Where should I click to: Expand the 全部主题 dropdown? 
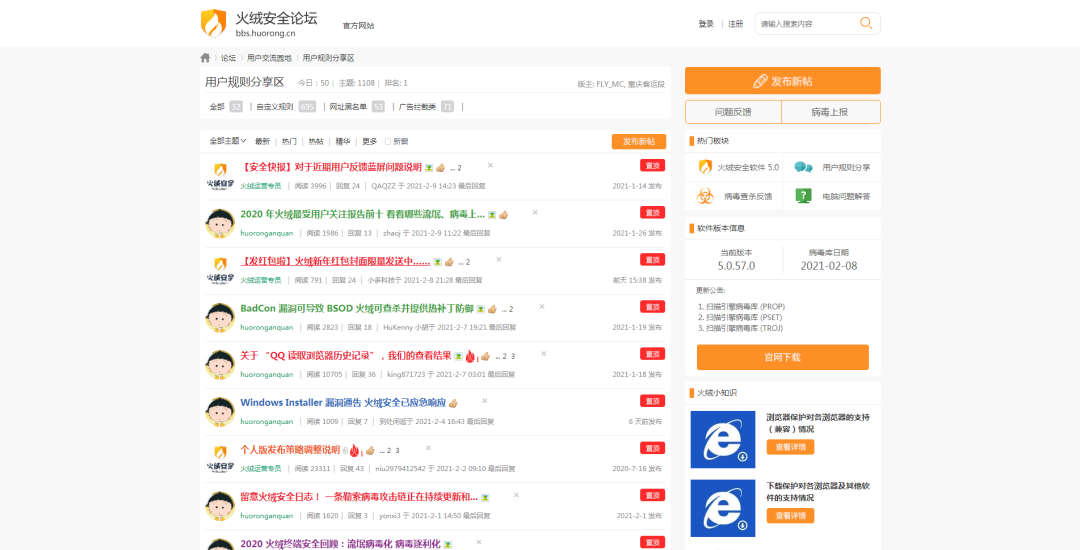click(228, 141)
